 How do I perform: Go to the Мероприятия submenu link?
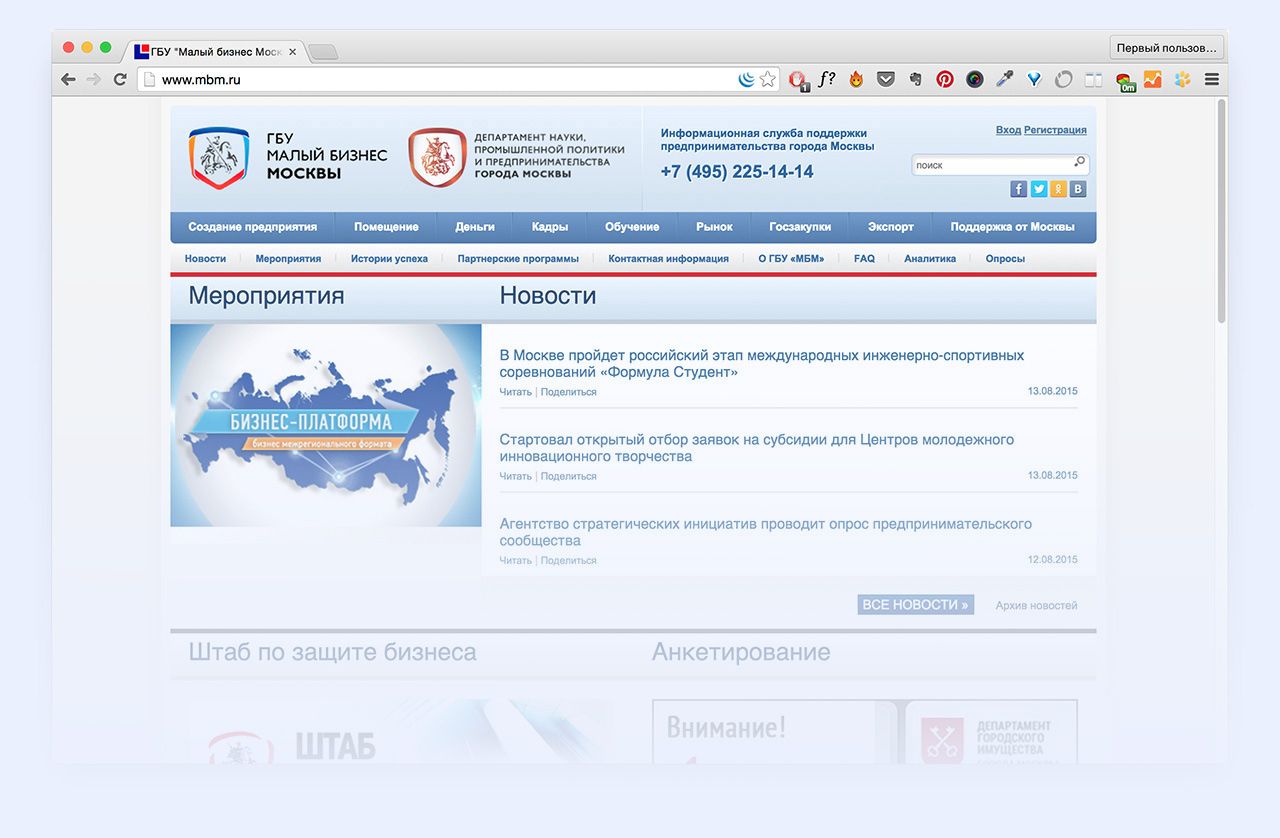click(x=288, y=258)
